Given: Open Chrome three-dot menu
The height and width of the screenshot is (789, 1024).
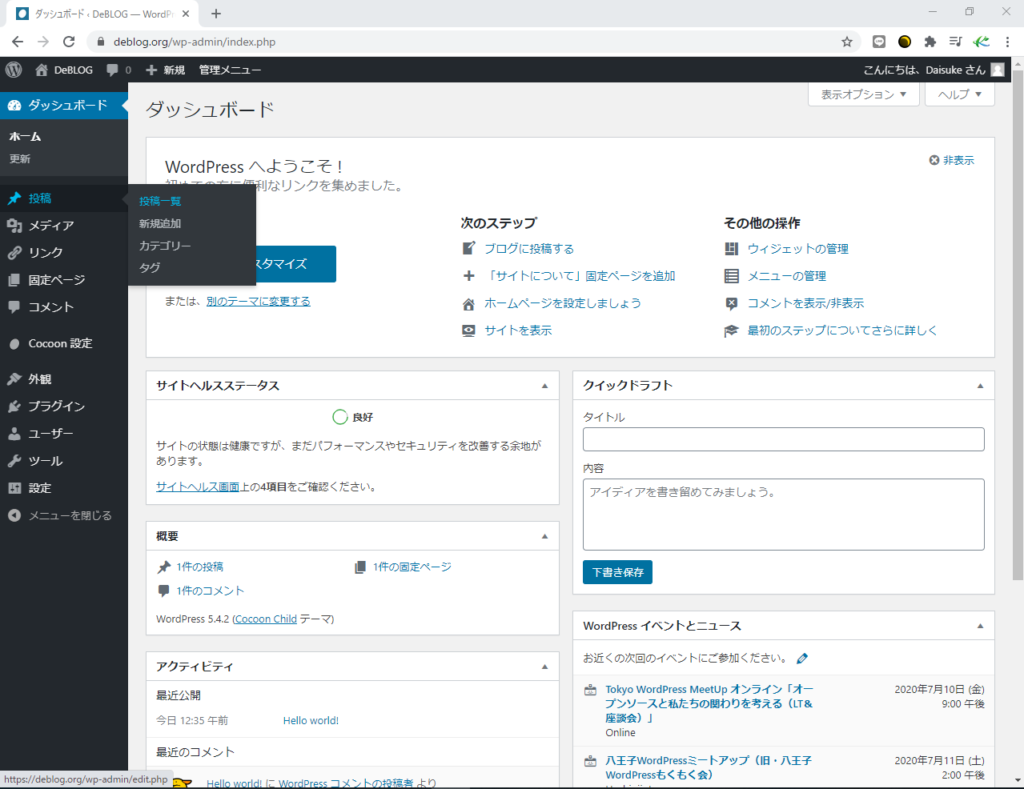Looking at the screenshot, I should tap(1008, 42).
